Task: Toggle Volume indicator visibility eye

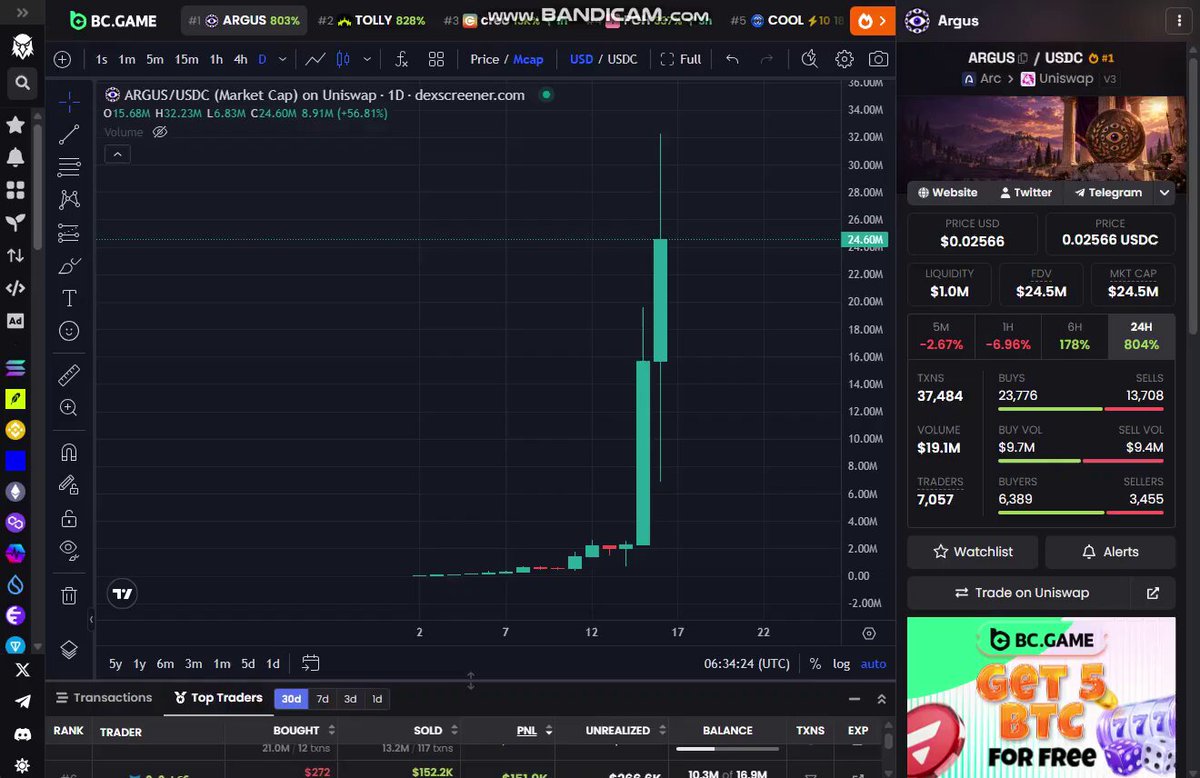Action: pos(160,132)
